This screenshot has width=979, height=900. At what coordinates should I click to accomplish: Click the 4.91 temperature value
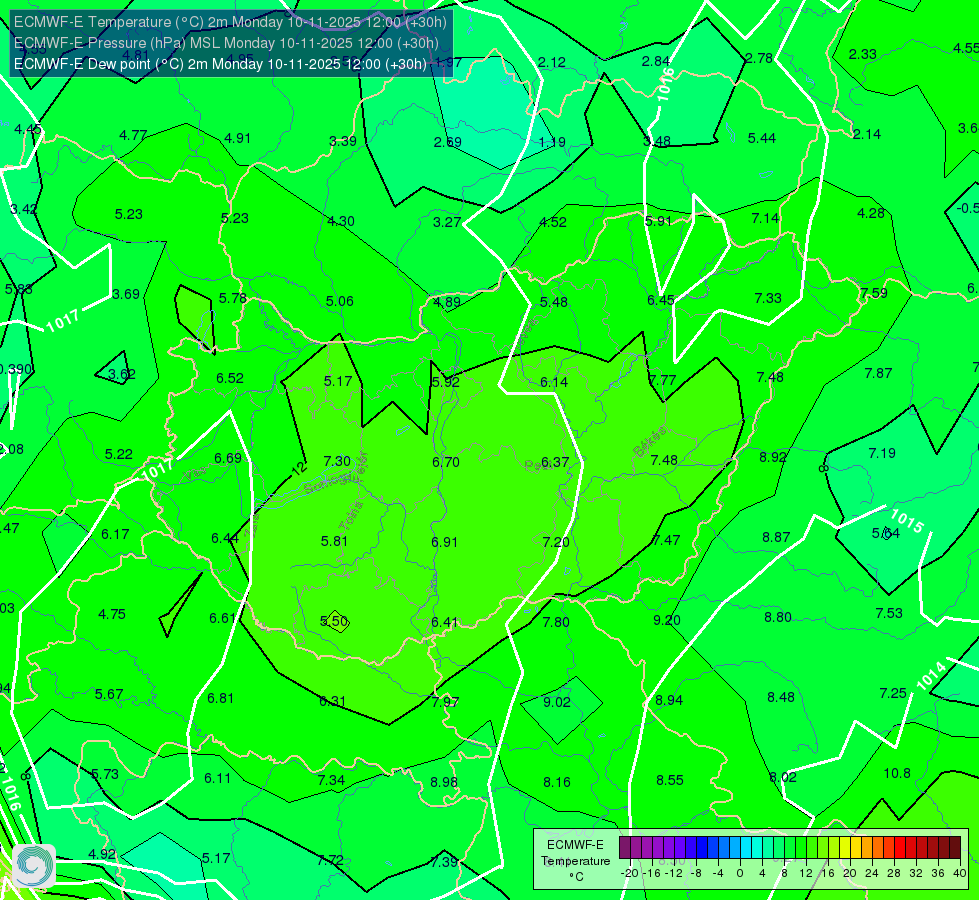[237, 139]
